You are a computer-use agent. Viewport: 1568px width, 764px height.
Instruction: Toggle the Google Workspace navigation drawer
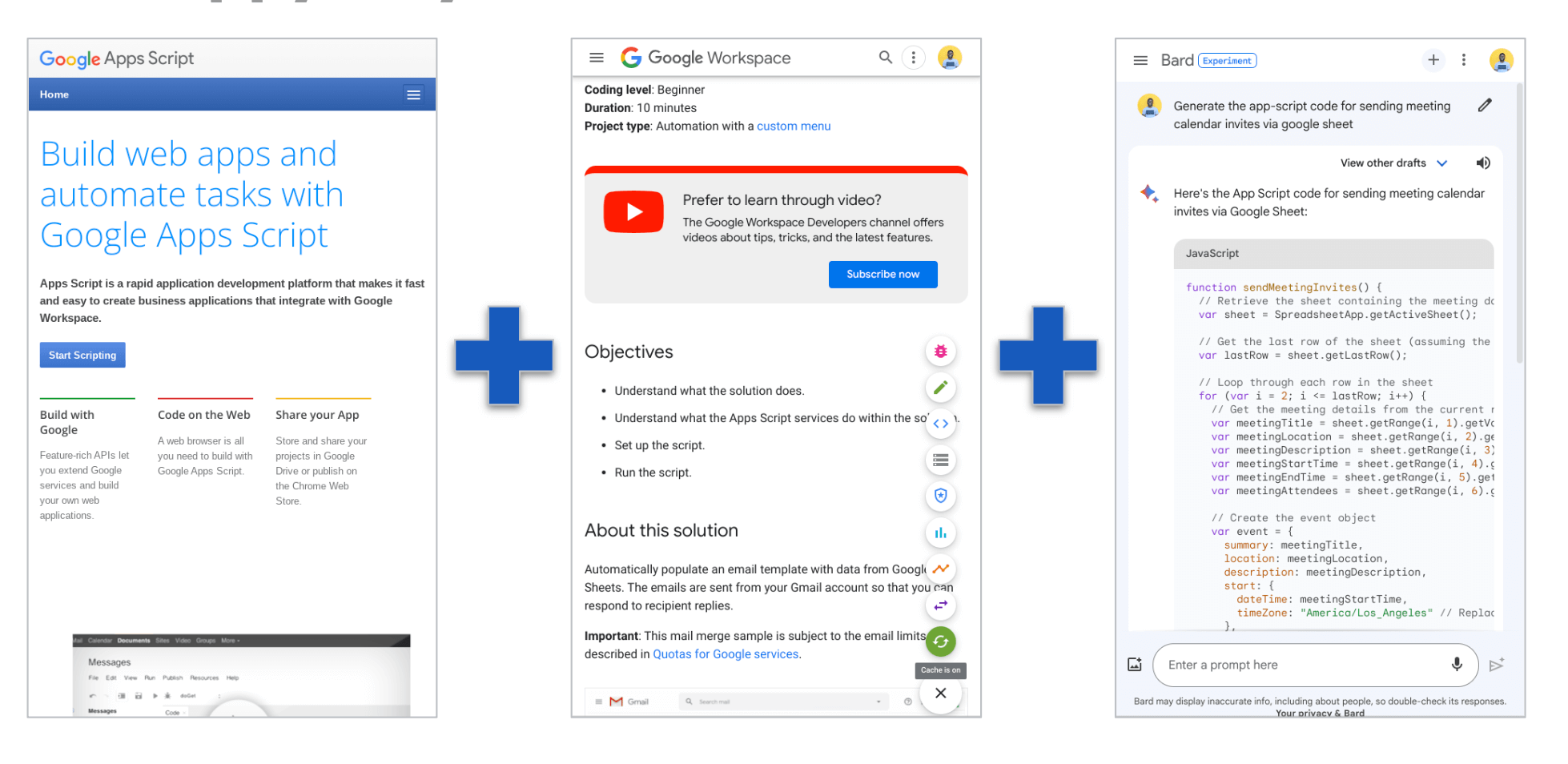pos(596,57)
